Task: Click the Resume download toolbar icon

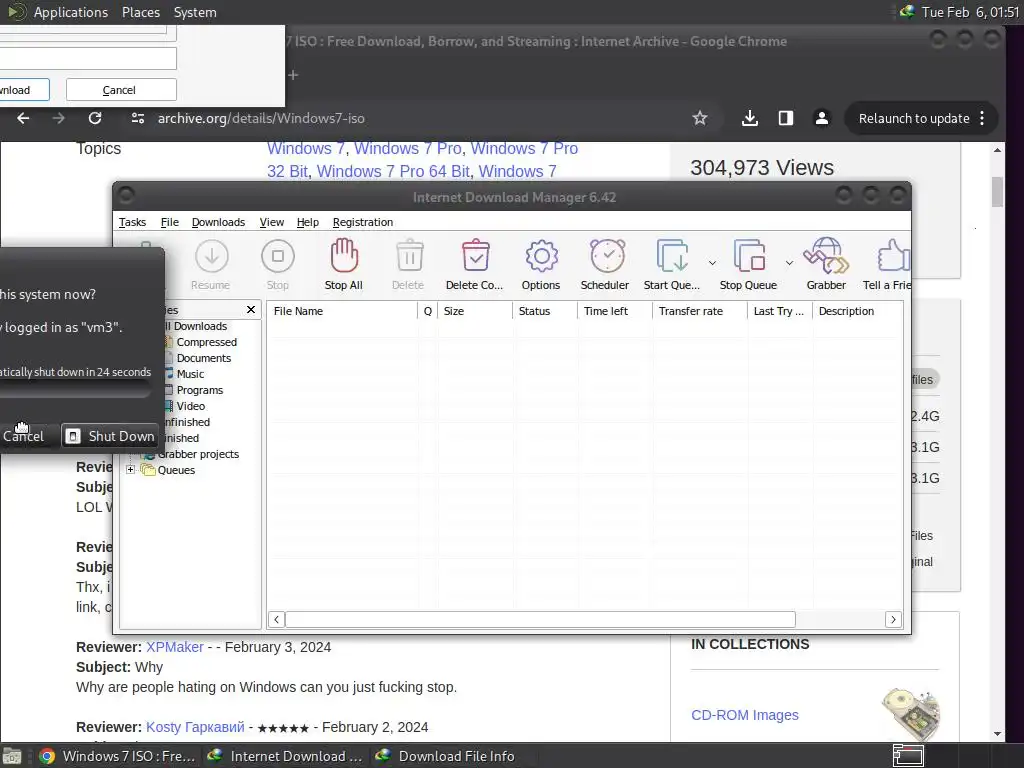Action: (211, 257)
